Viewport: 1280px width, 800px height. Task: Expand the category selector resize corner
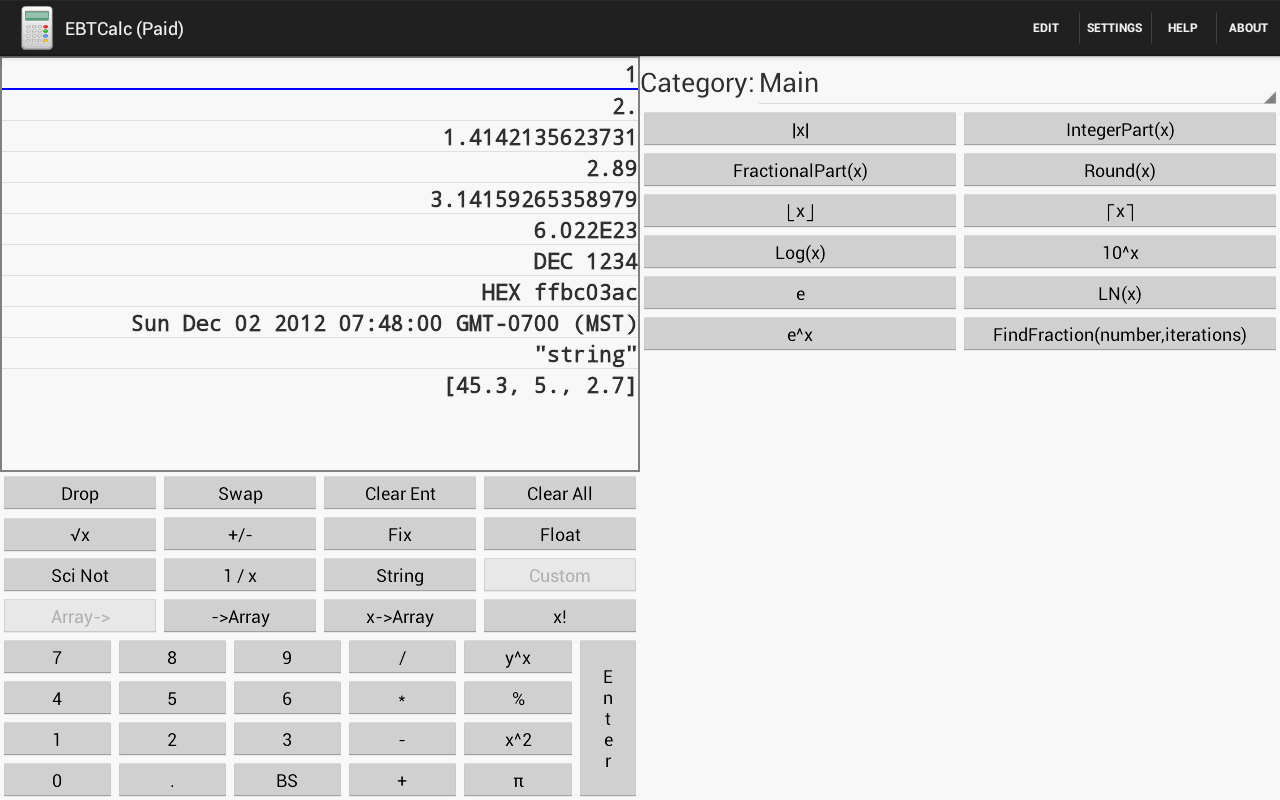tap(1269, 97)
